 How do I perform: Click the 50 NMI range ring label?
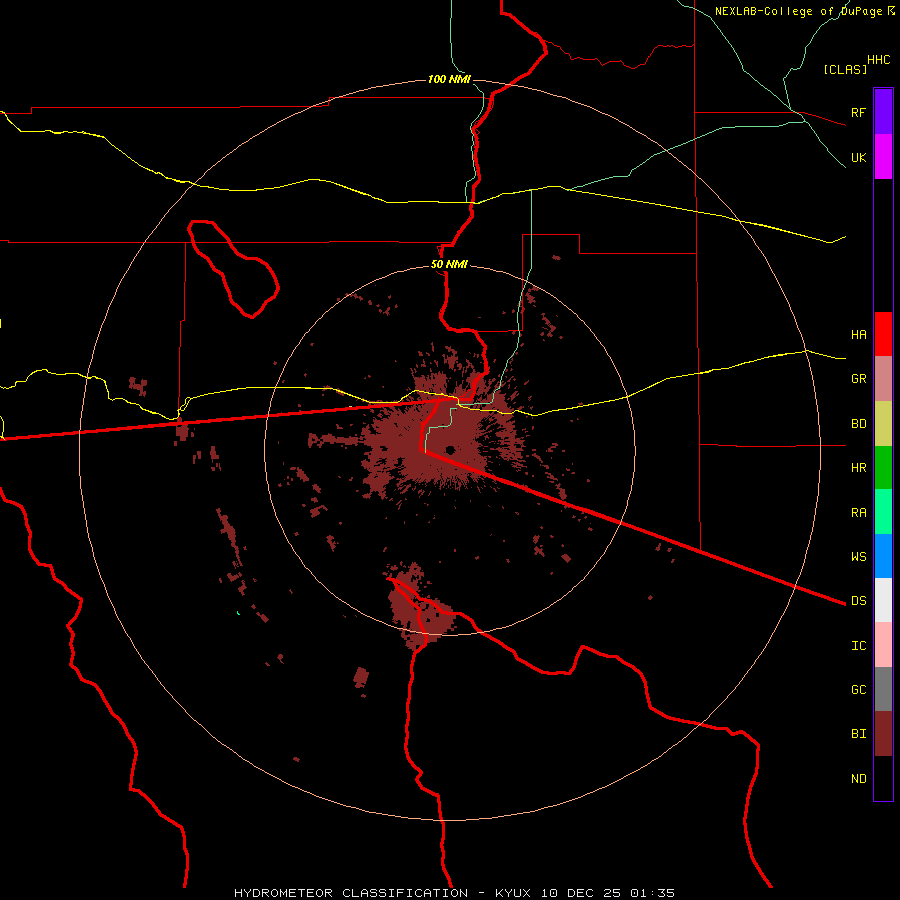(449, 265)
